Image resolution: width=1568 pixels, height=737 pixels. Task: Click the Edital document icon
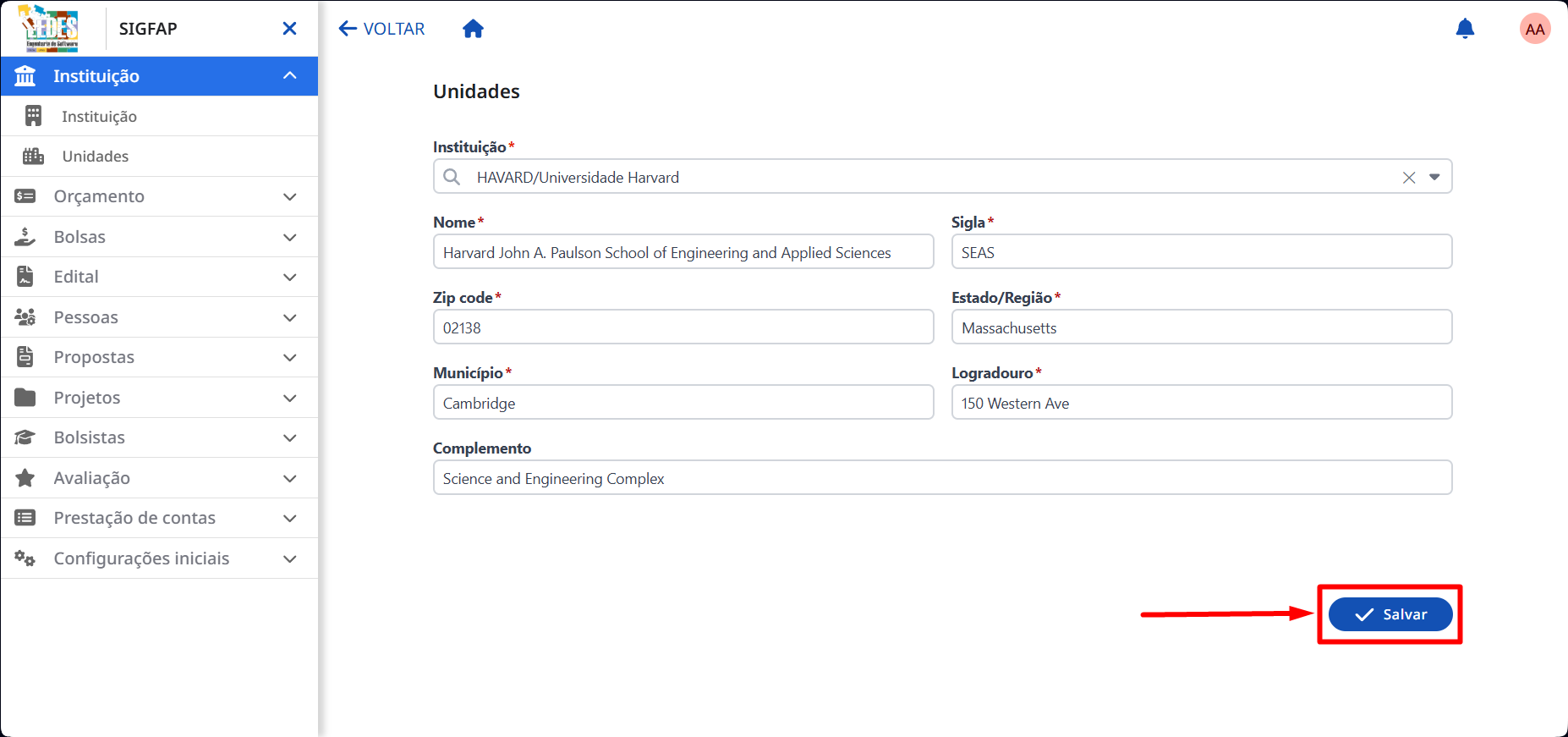click(25, 277)
